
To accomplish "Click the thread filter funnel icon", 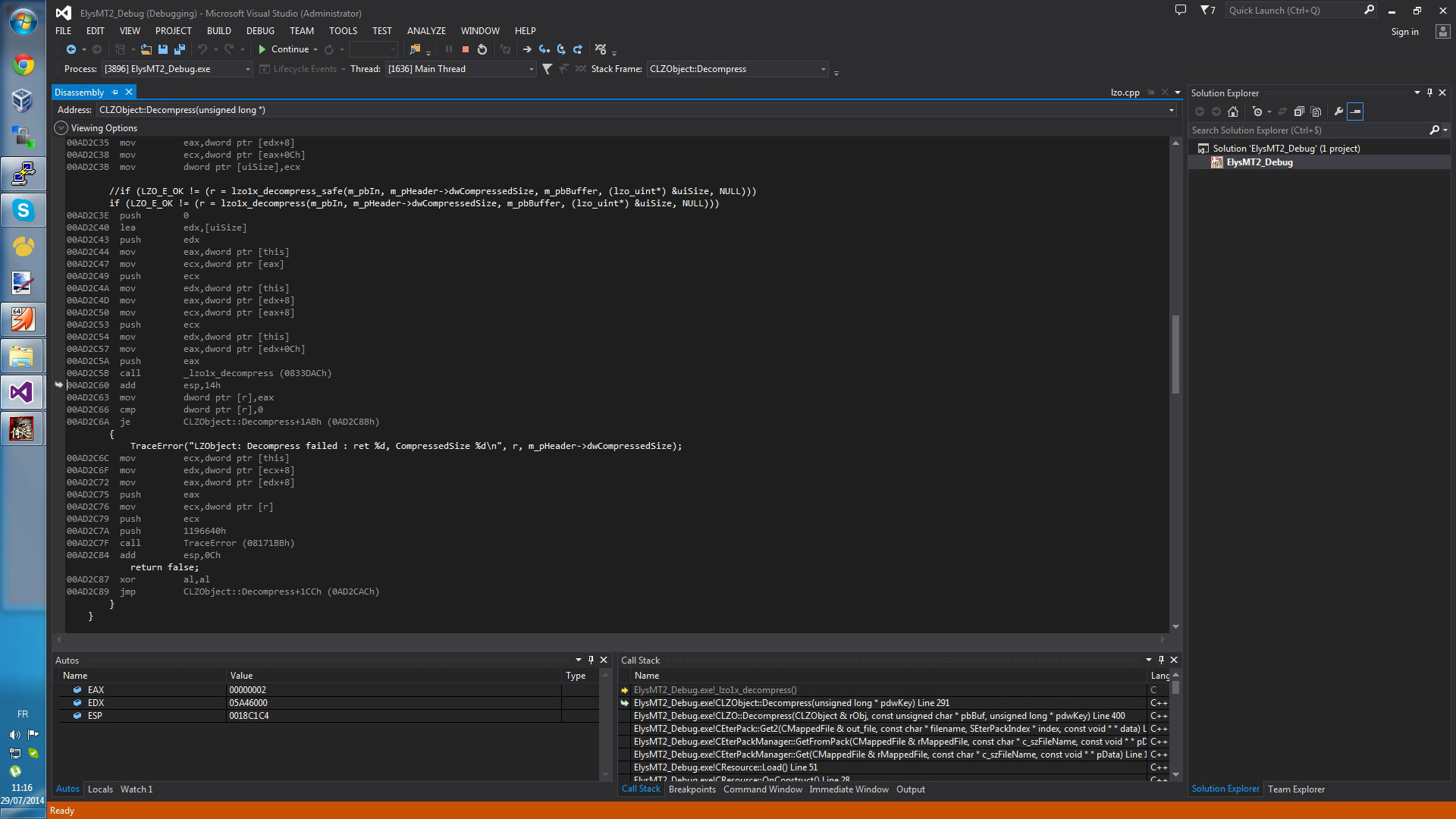I will click(x=547, y=69).
